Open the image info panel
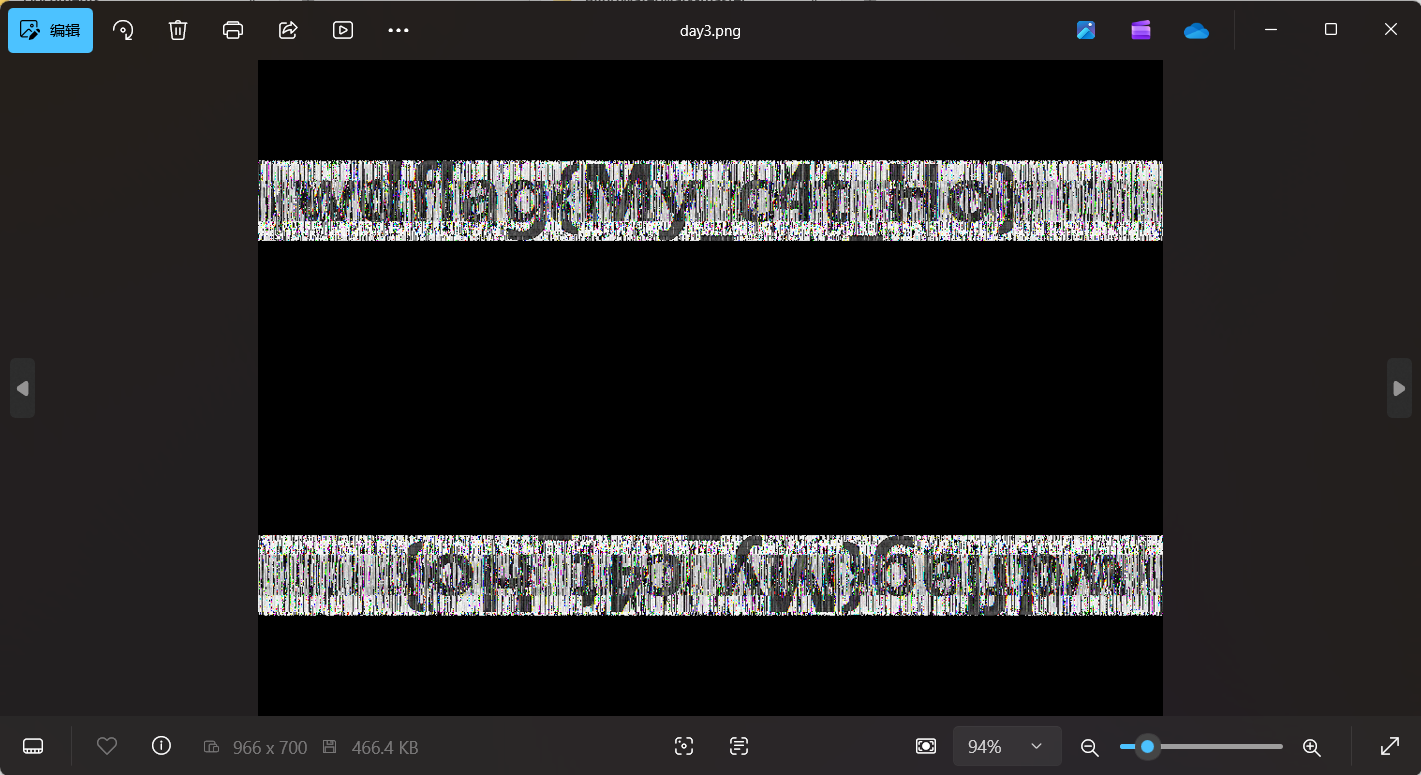The image size is (1421, 775). pyautogui.click(x=161, y=746)
